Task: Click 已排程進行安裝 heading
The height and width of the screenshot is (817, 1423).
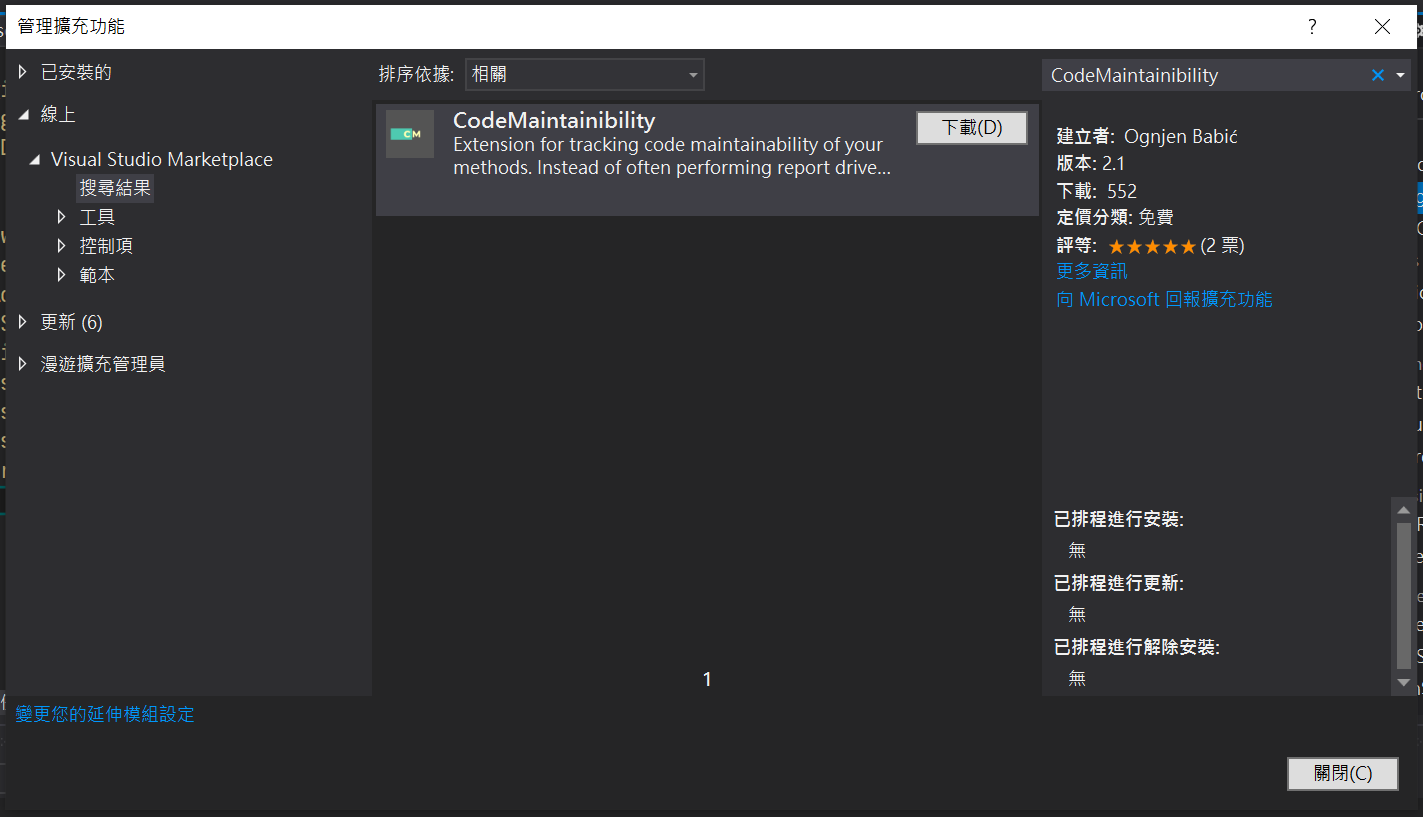Action: [x=1119, y=519]
